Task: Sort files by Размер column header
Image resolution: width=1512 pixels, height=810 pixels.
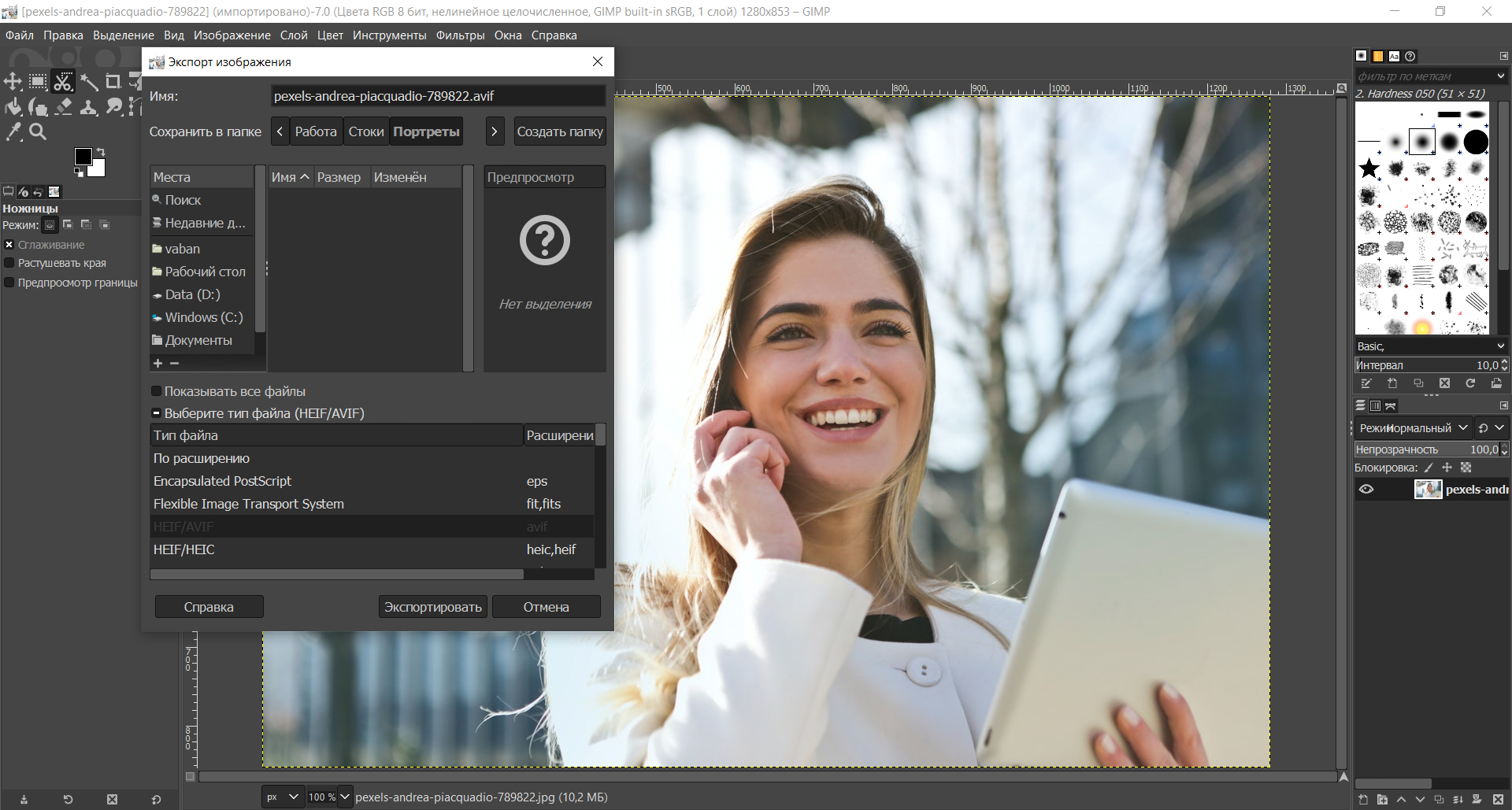Action: click(x=342, y=177)
